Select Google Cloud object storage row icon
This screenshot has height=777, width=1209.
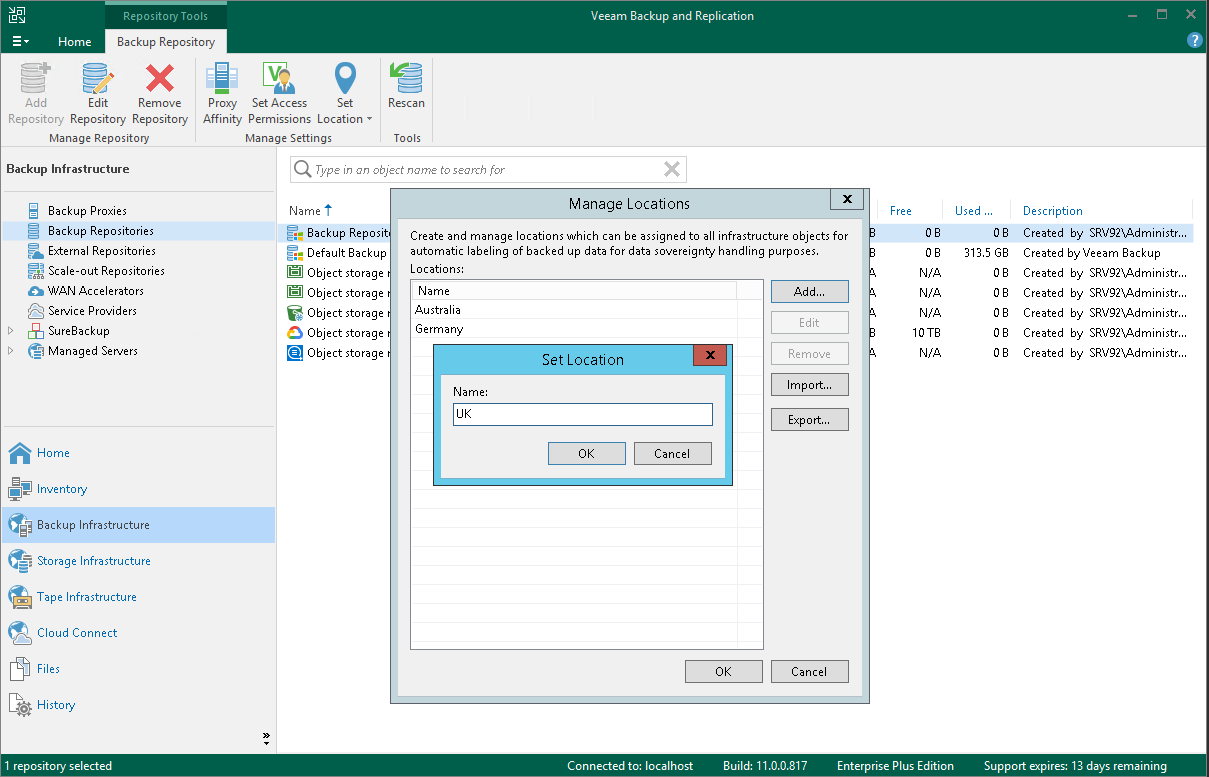tap(295, 333)
